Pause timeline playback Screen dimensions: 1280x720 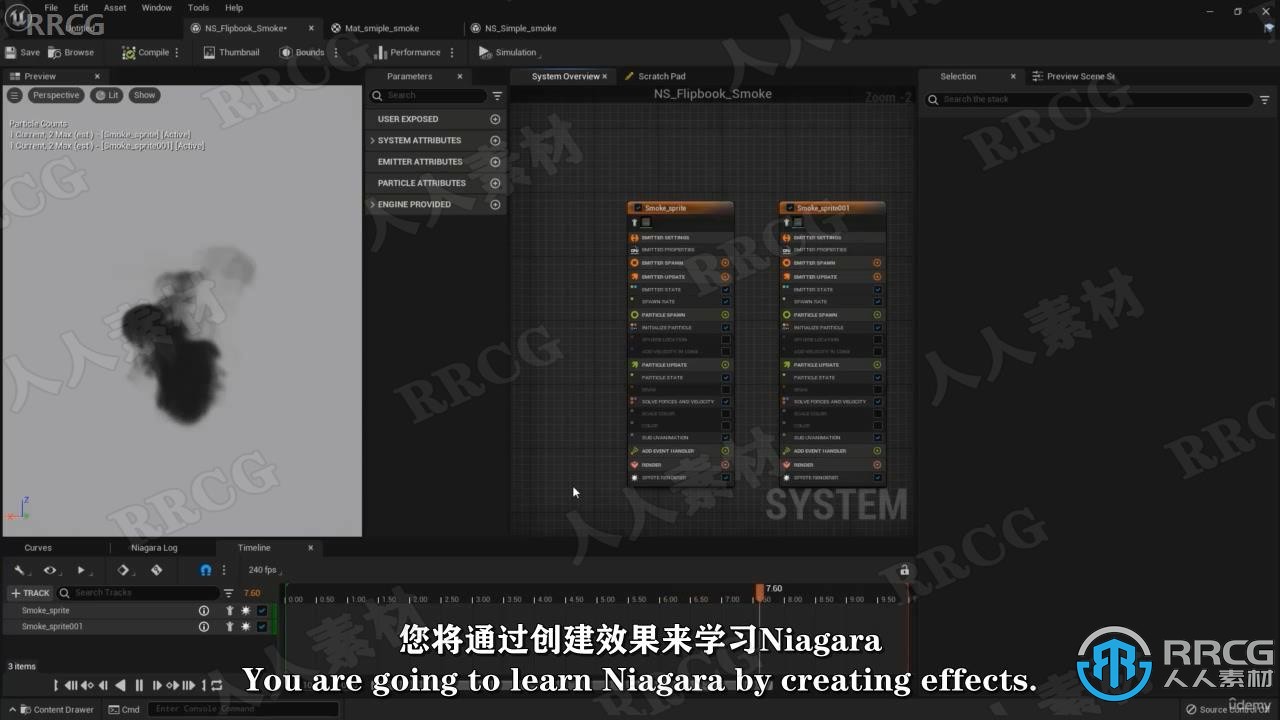point(139,685)
